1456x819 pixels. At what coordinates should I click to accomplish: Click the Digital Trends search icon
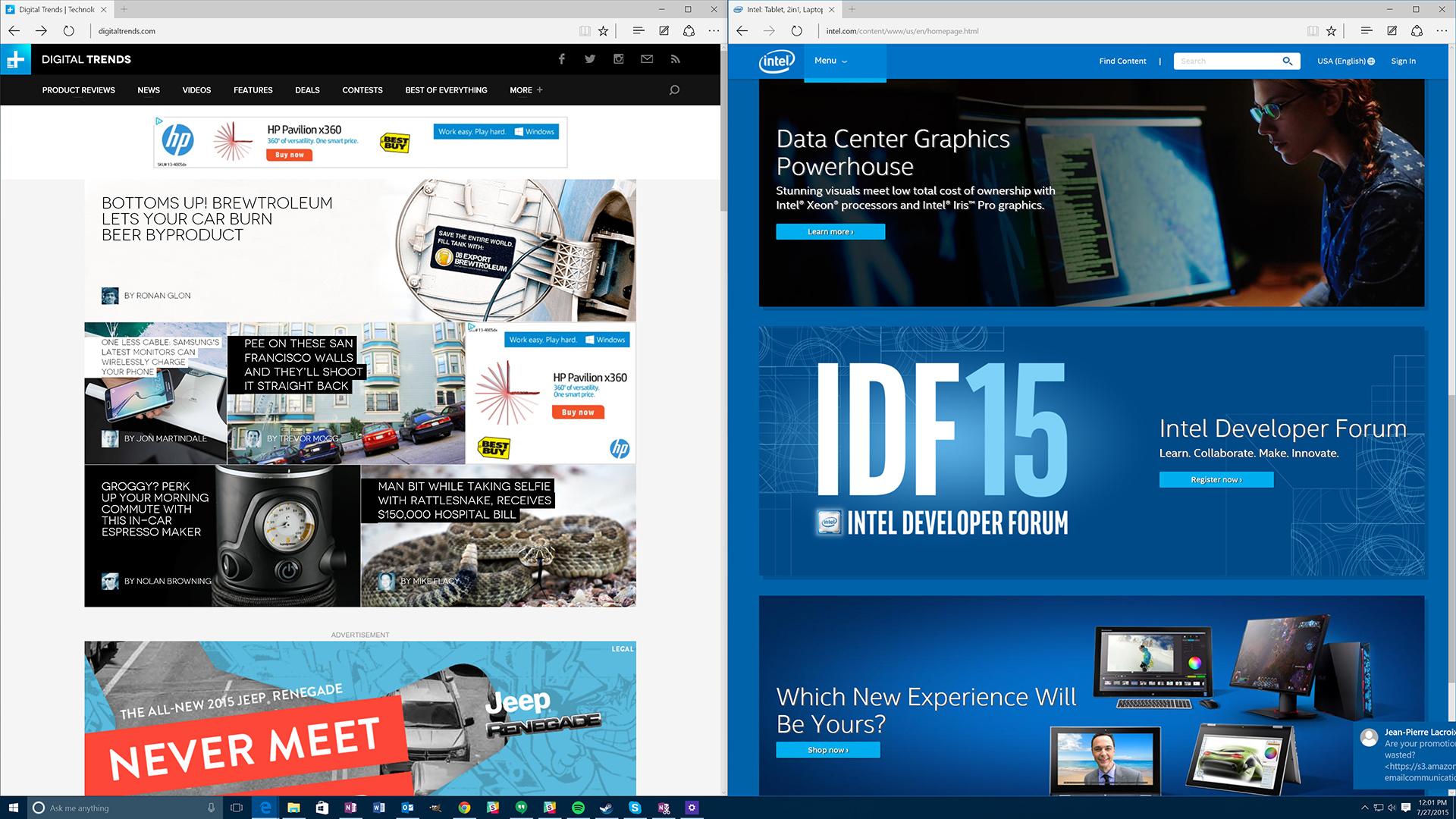(x=673, y=89)
